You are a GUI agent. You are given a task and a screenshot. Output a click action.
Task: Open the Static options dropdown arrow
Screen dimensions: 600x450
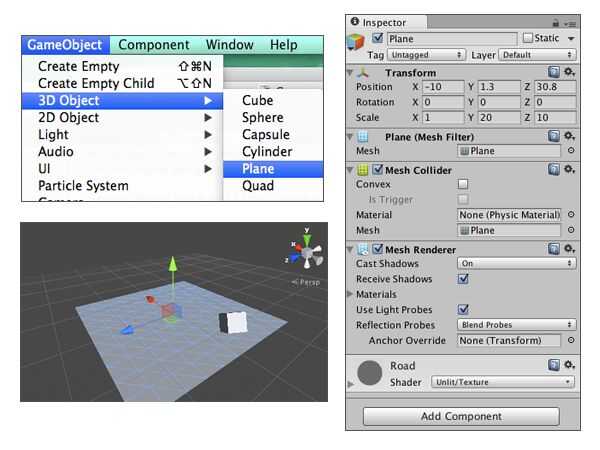571,39
